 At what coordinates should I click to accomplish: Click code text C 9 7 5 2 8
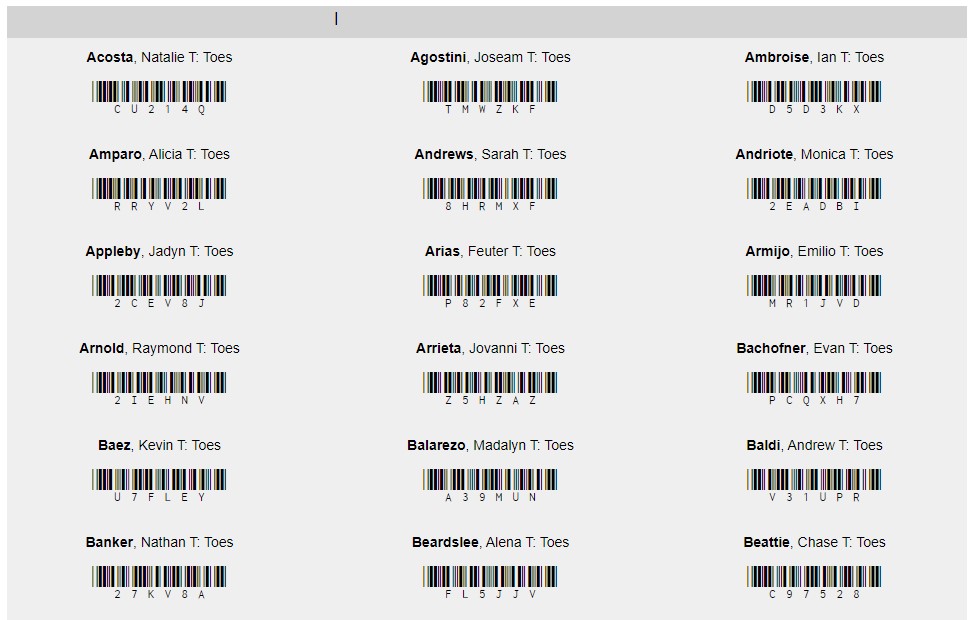pyautogui.click(x=814, y=595)
